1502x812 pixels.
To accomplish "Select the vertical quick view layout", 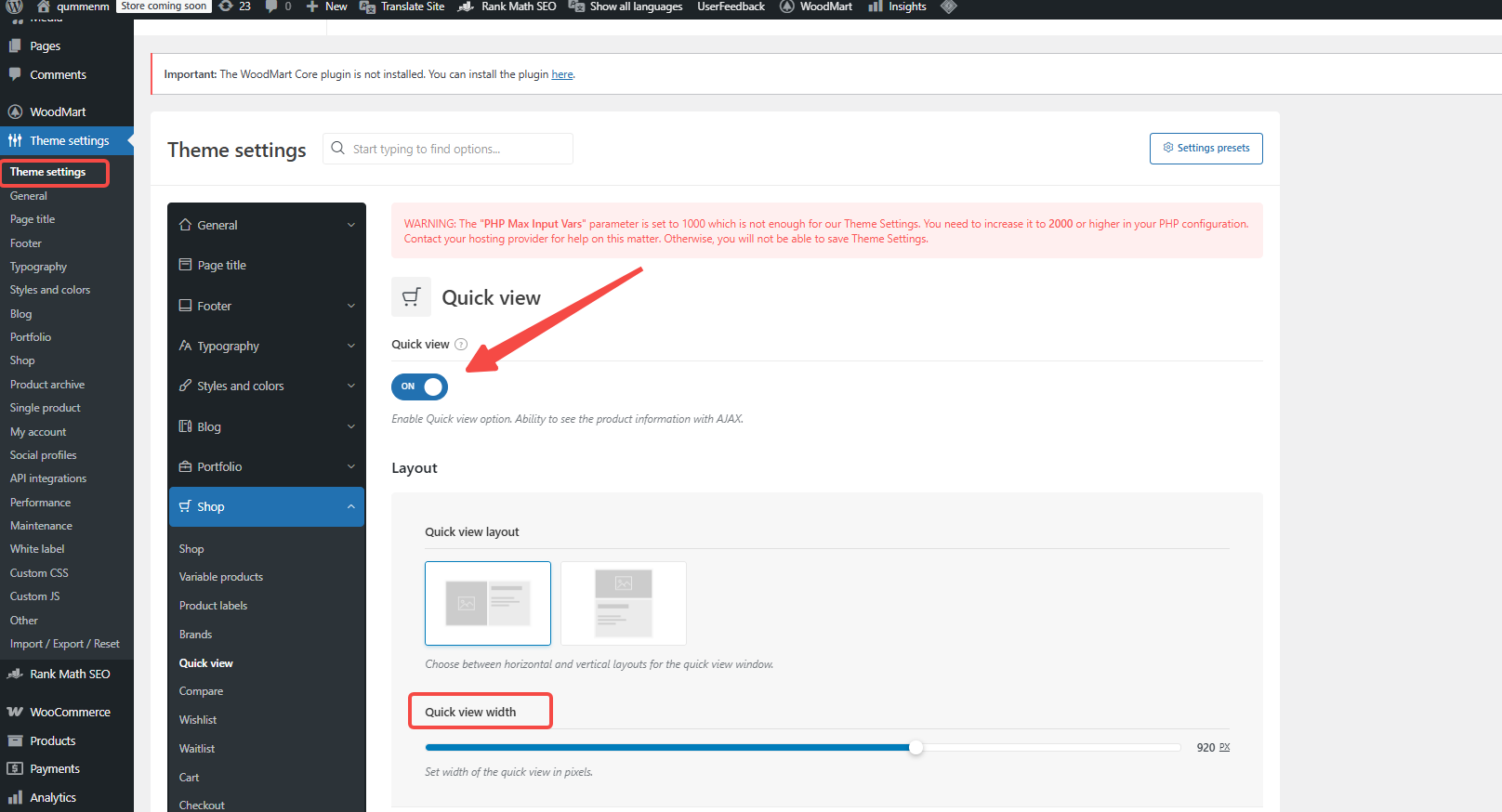I will [x=624, y=603].
